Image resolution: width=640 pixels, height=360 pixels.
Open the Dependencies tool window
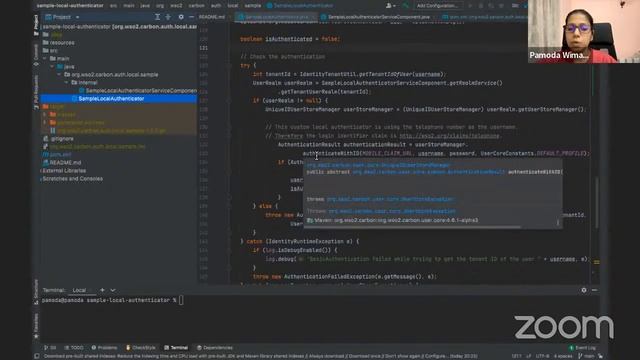click(215, 348)
